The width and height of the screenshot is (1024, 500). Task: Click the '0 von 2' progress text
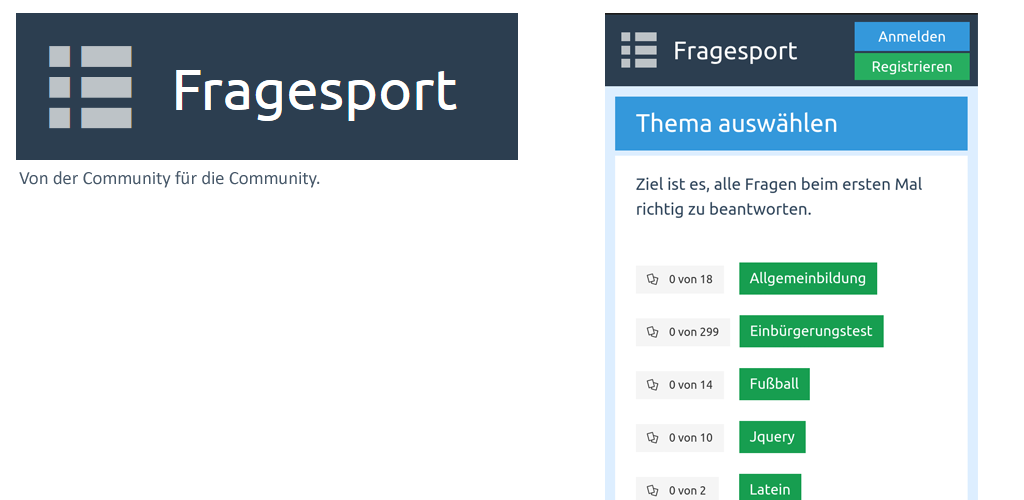[687, 490]
